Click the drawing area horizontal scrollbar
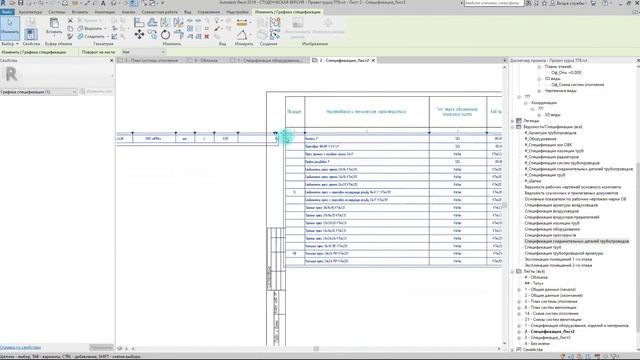640x360 pixels. tap(316, 349)
